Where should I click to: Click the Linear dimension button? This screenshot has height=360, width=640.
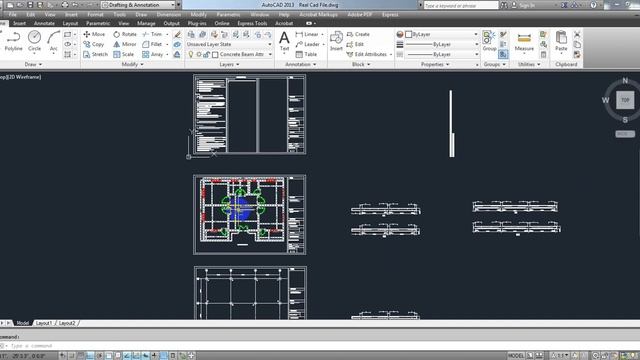[307, 34]
